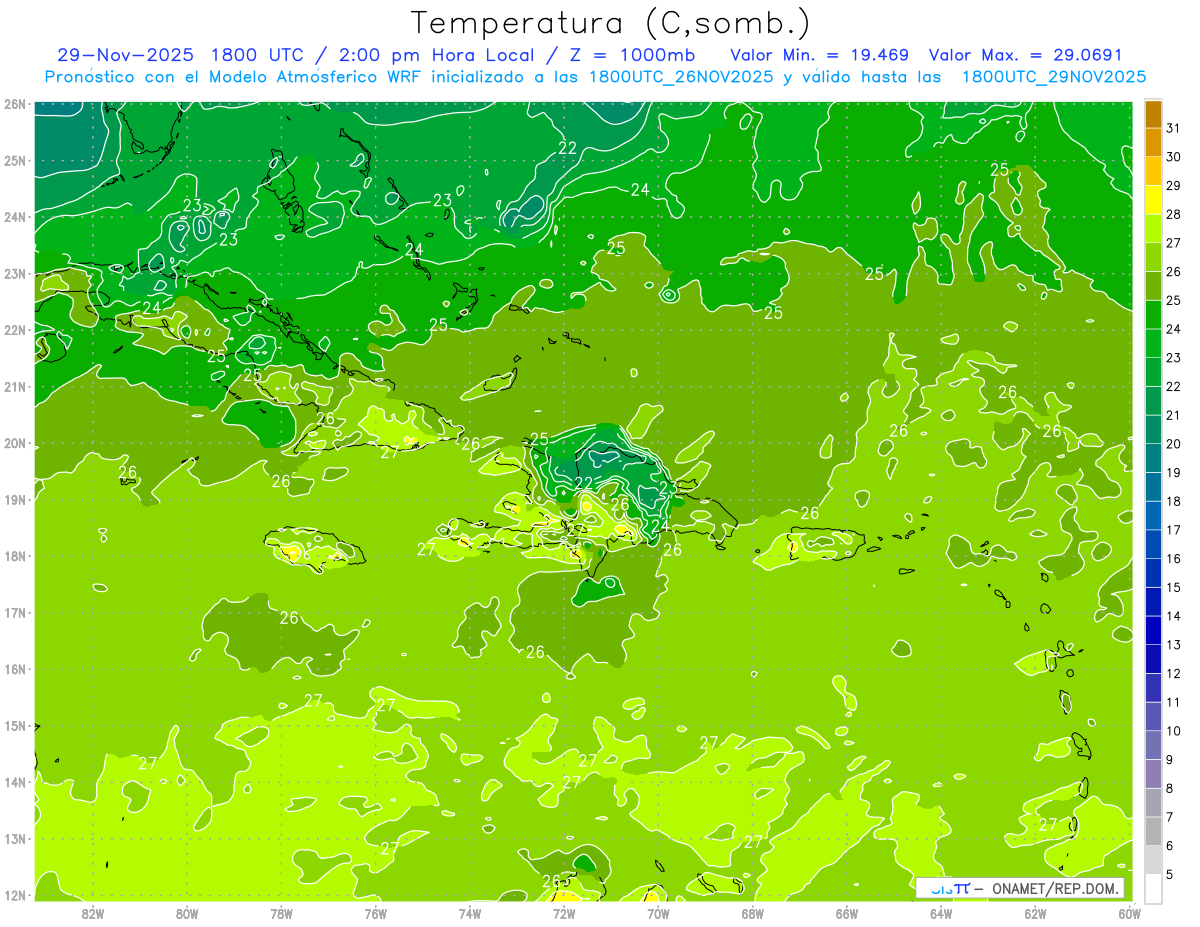Click the 22N latitude axis label
The height and width of the screenshot is (927, 1200).
(14, 330)
